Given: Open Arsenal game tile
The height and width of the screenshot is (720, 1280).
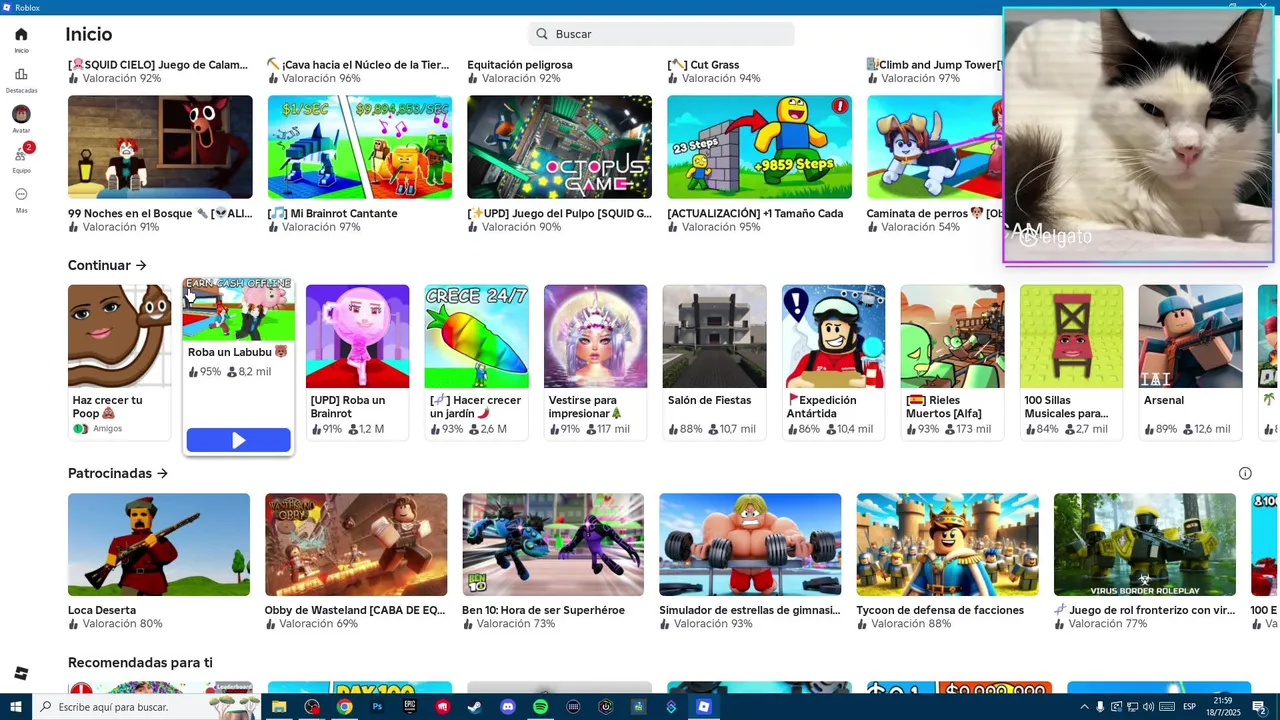Looking at the screenshot, I should pos(1190,362).
